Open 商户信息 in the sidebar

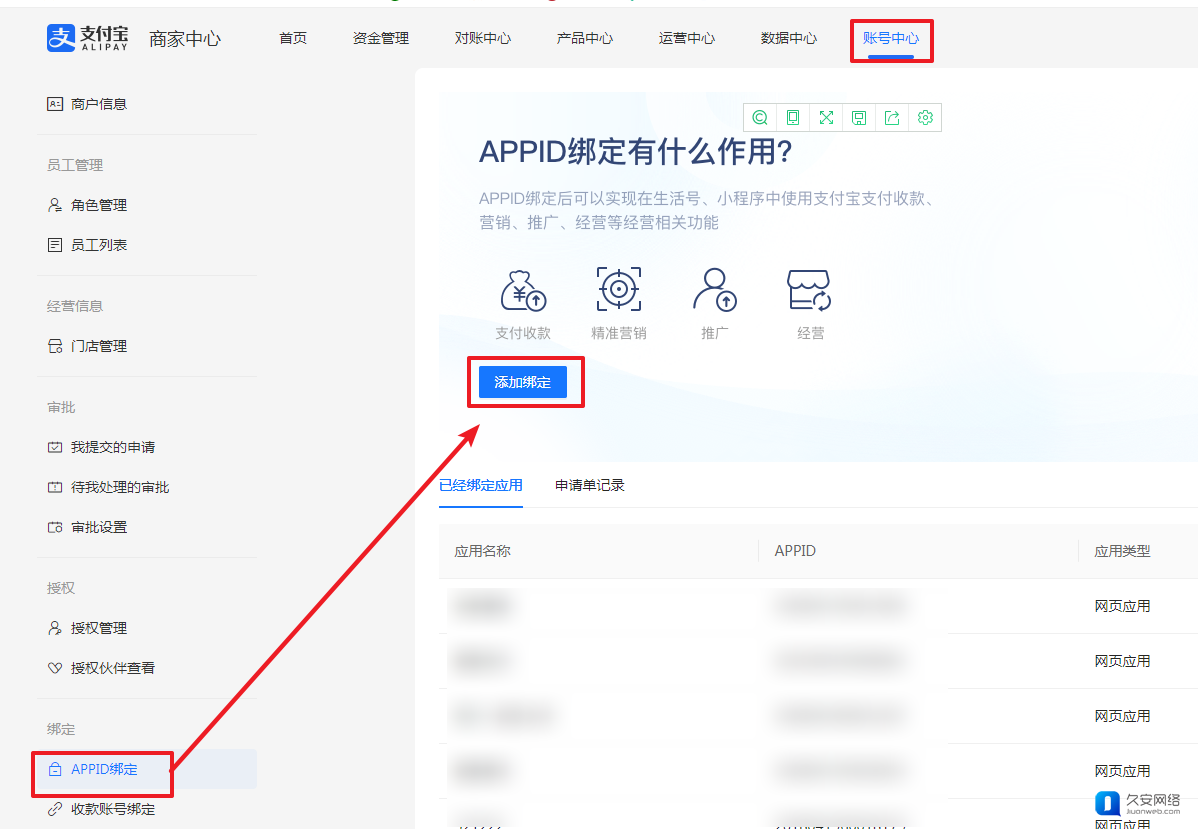(x=98, y=104)
